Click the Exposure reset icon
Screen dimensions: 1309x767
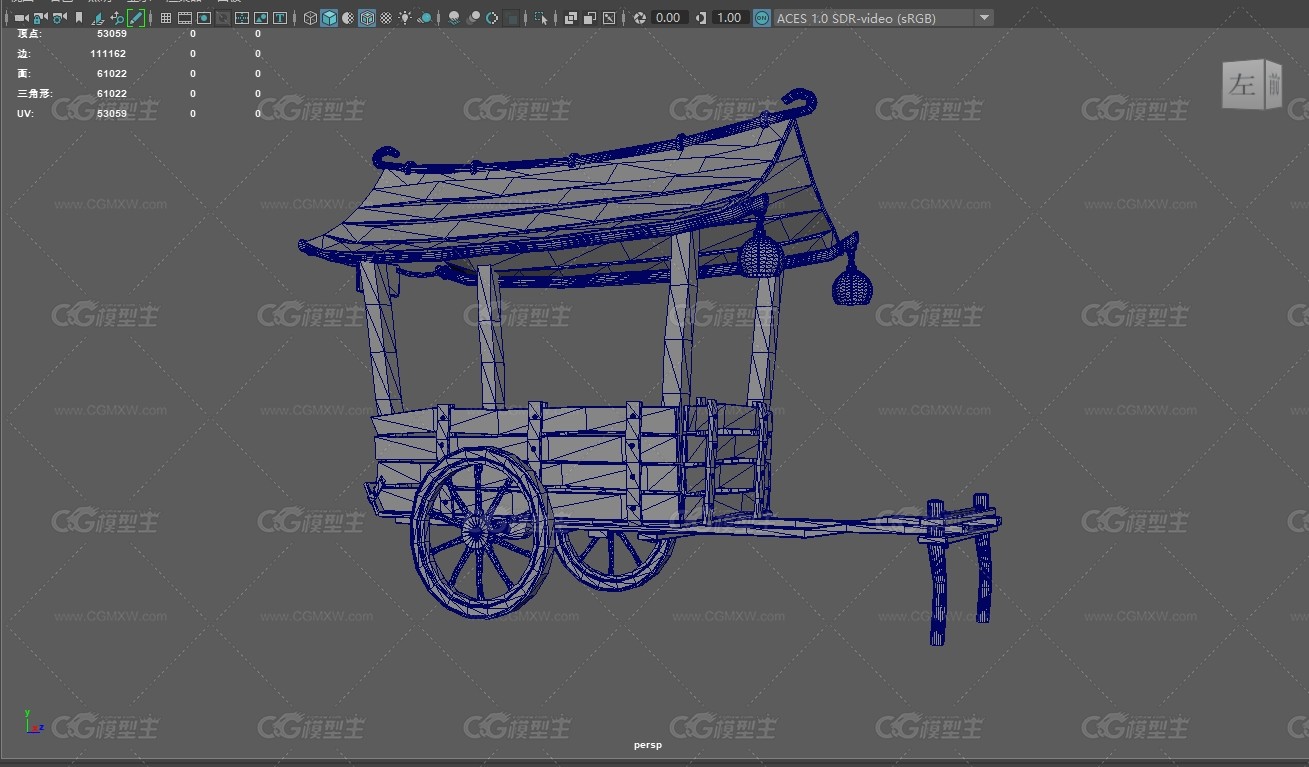640,18
